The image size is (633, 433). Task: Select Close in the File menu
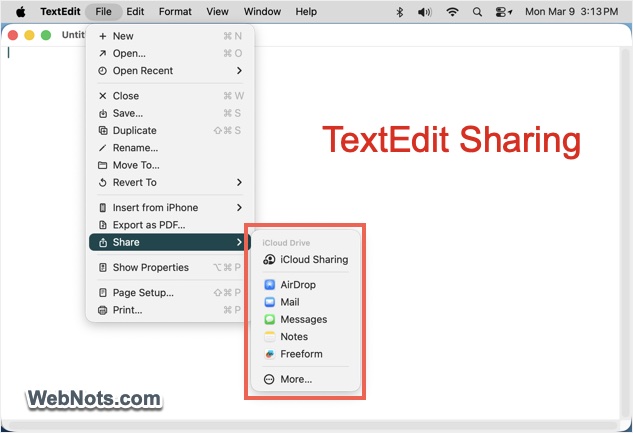(170, 96)
